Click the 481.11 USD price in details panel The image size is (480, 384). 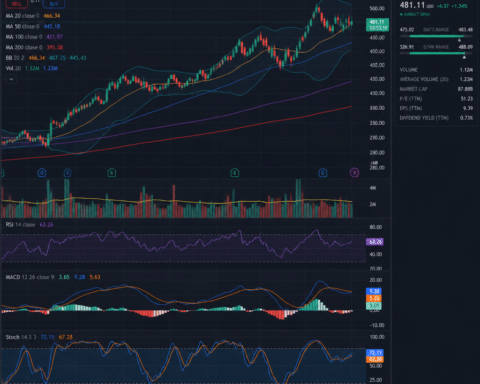(x=417, y=5)
